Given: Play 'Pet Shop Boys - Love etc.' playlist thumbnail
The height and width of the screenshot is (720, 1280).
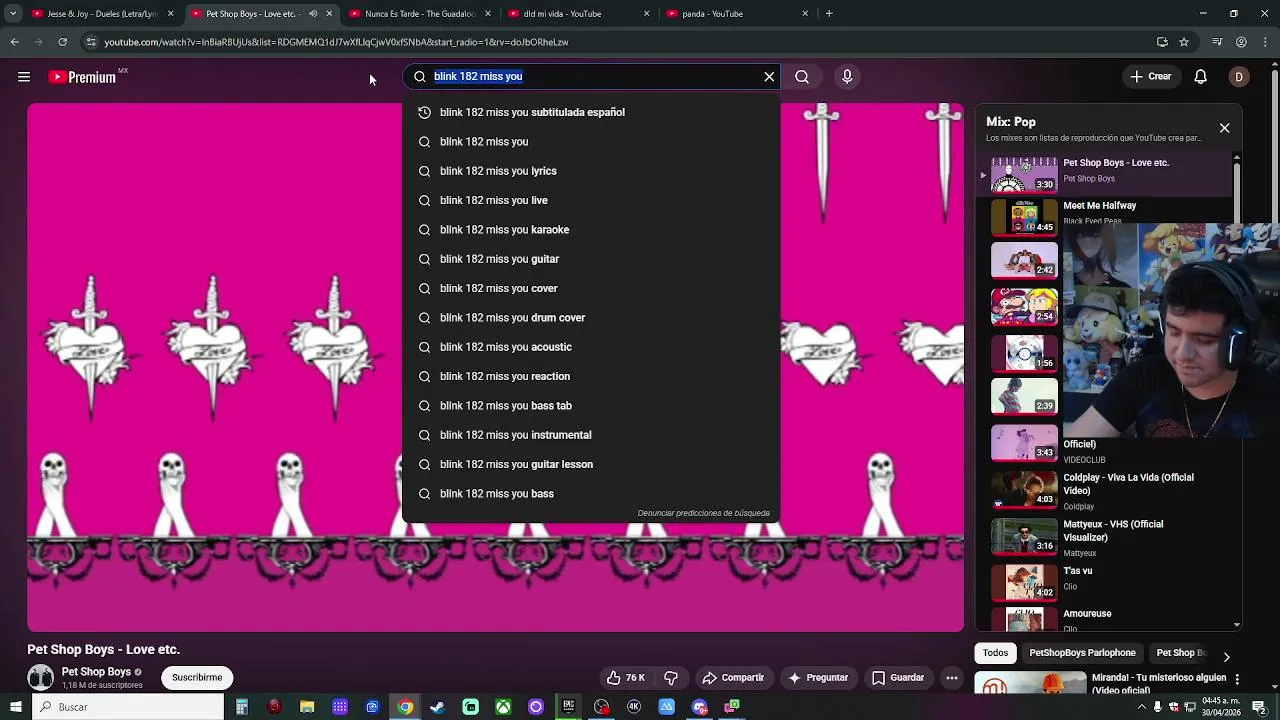Looking at the screenshot, I should point(1024,174).
